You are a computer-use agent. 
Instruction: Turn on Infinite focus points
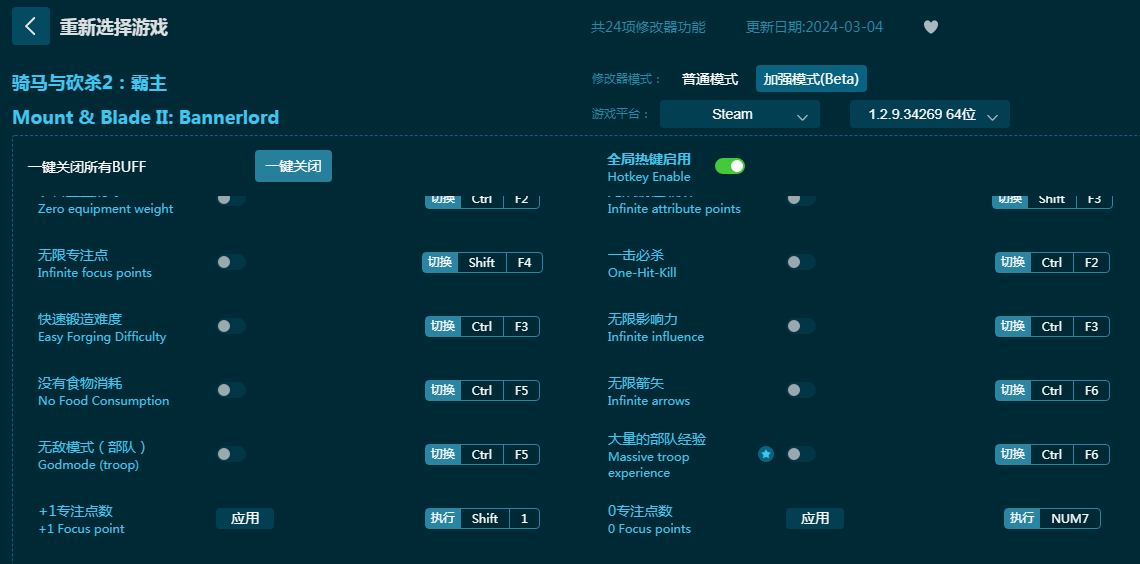pos(231,262)
